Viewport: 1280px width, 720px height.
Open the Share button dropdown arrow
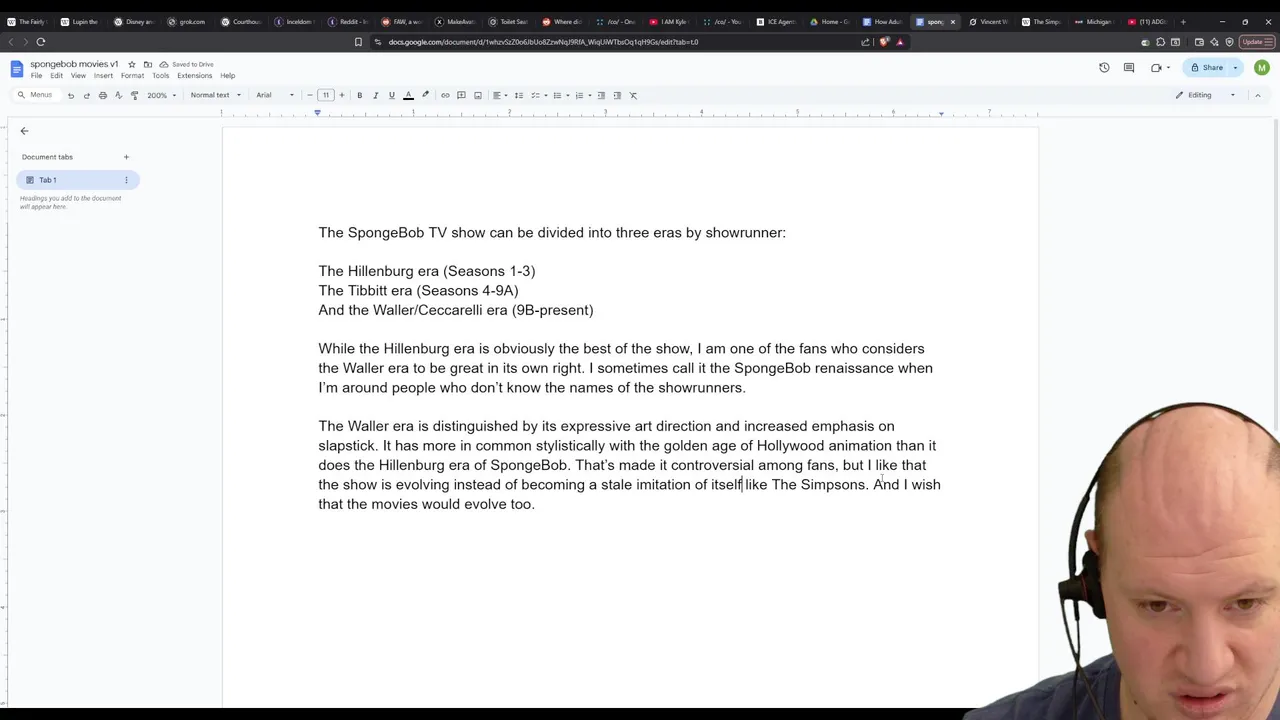click(1236, 67)
